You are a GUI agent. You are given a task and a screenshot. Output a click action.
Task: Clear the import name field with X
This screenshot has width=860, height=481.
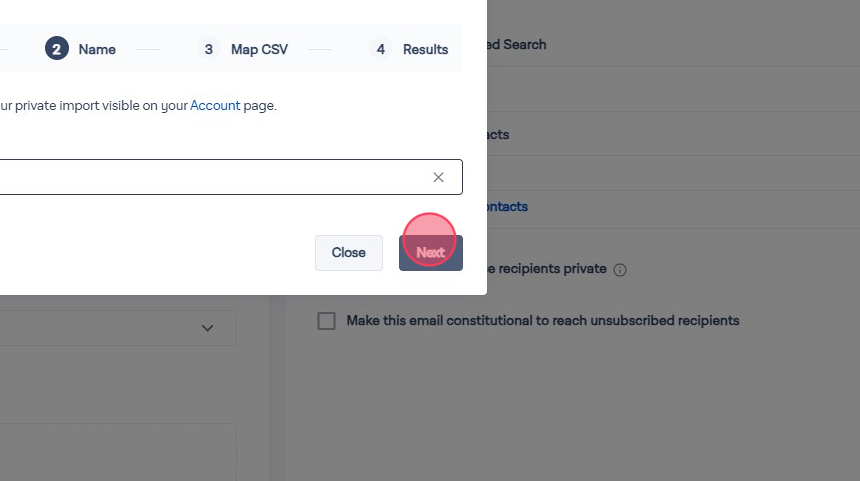pos(438,177)
